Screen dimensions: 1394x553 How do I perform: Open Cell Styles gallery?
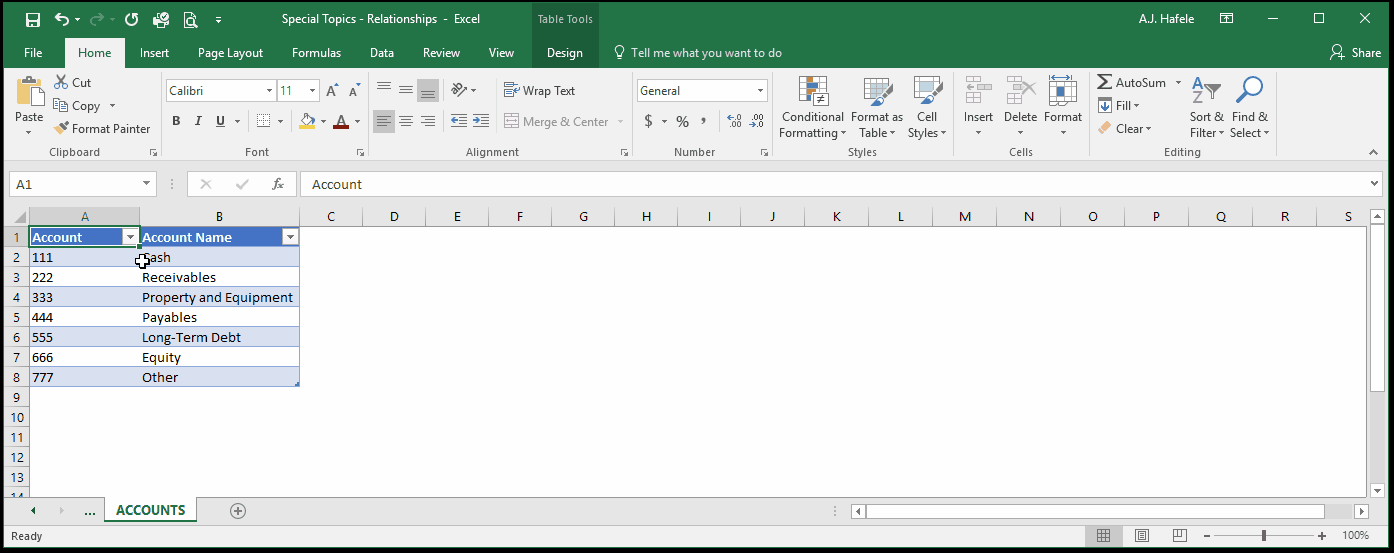pyautogui.click(x=927, y=107)
